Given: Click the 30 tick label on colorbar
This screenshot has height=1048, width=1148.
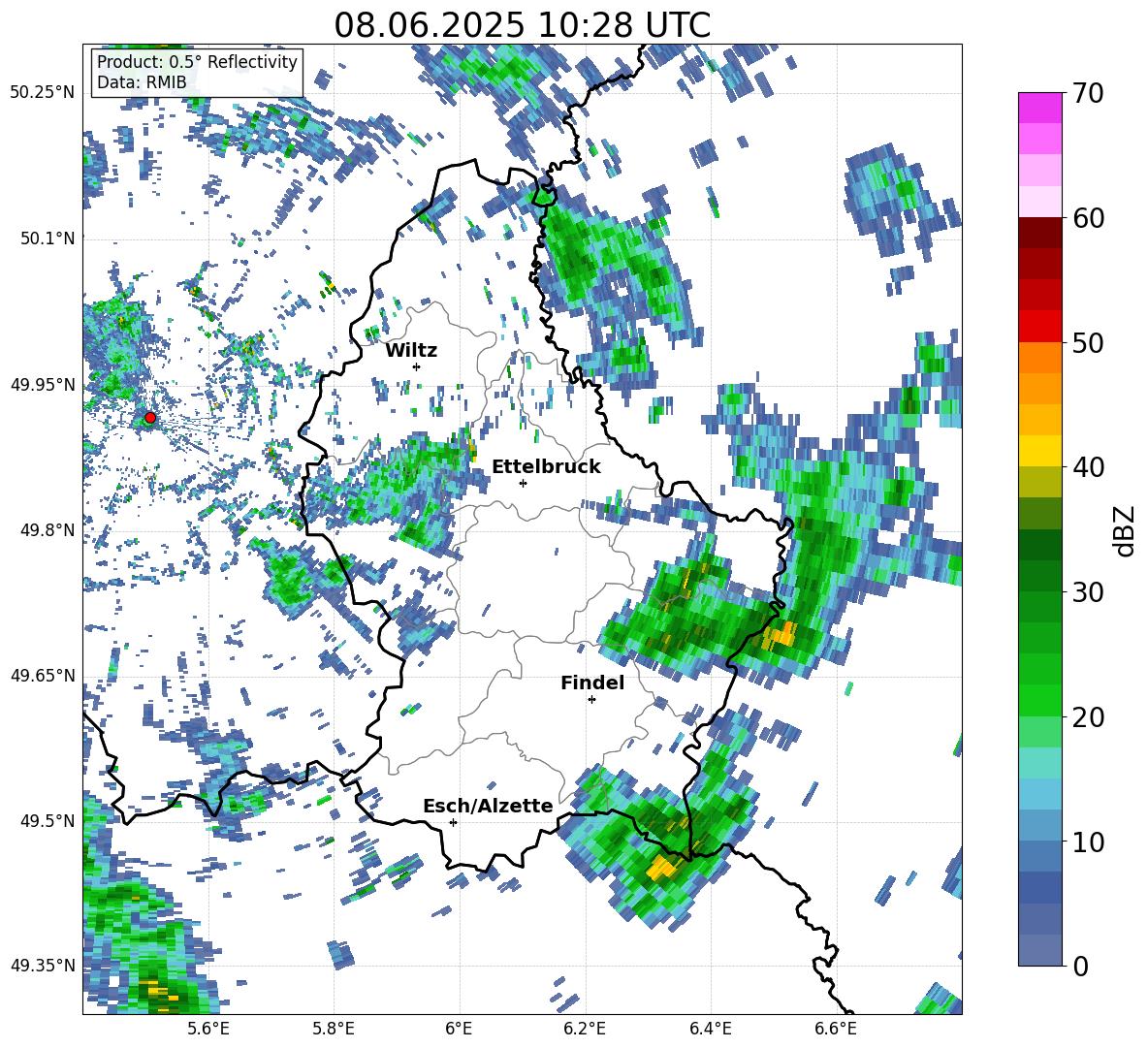Looking at the screenshot, I should [x=1087, y=592].
